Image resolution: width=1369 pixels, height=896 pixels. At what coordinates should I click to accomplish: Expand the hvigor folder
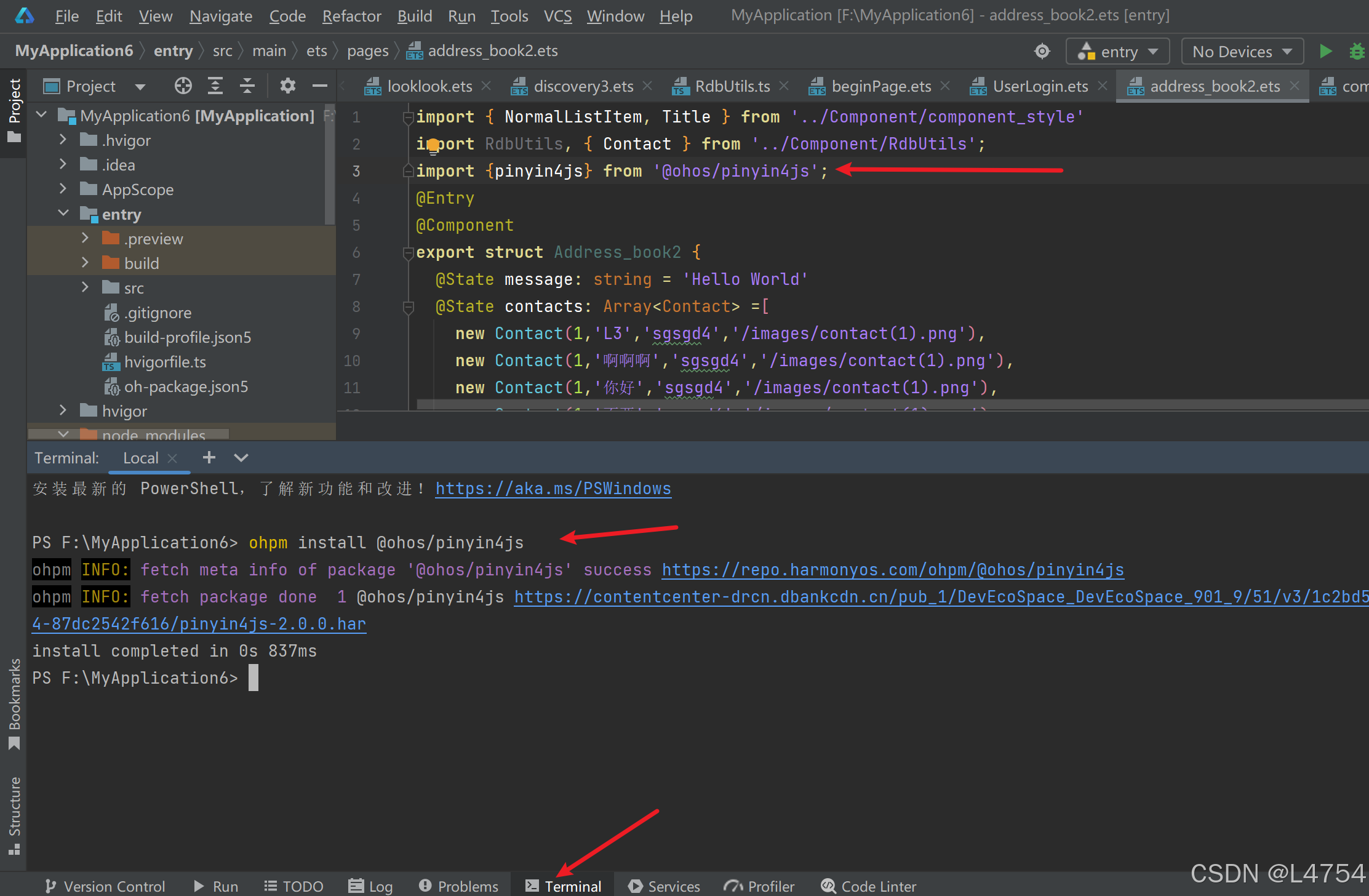pyautogui.click(x=63, y=410)
